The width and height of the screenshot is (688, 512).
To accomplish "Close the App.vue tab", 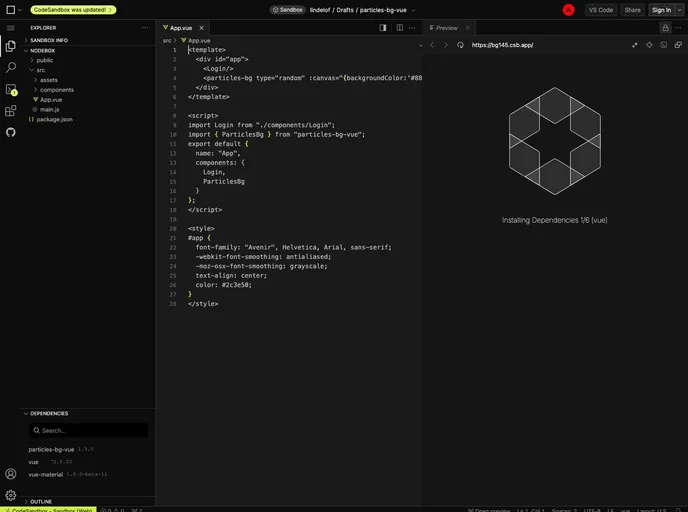I will 201,28.
